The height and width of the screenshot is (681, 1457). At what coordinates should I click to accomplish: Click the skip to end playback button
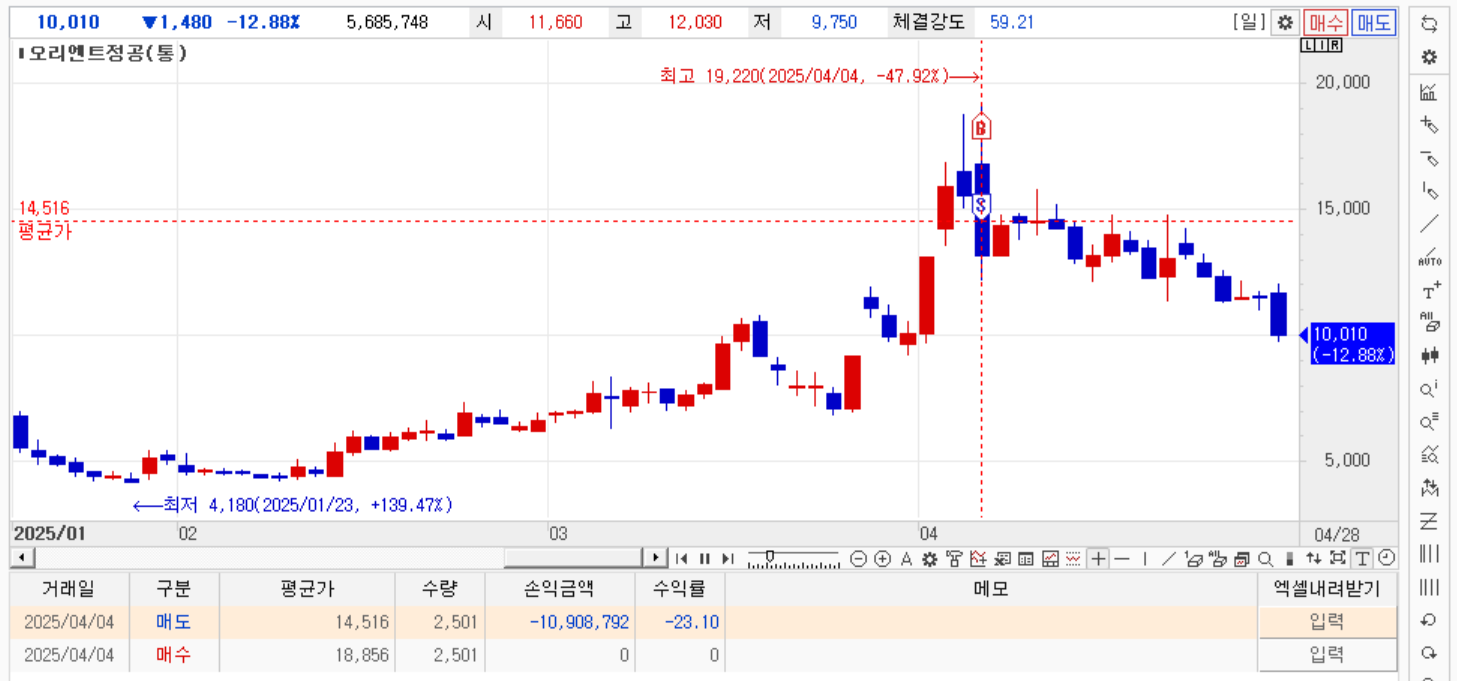click(x=727, y=559)
